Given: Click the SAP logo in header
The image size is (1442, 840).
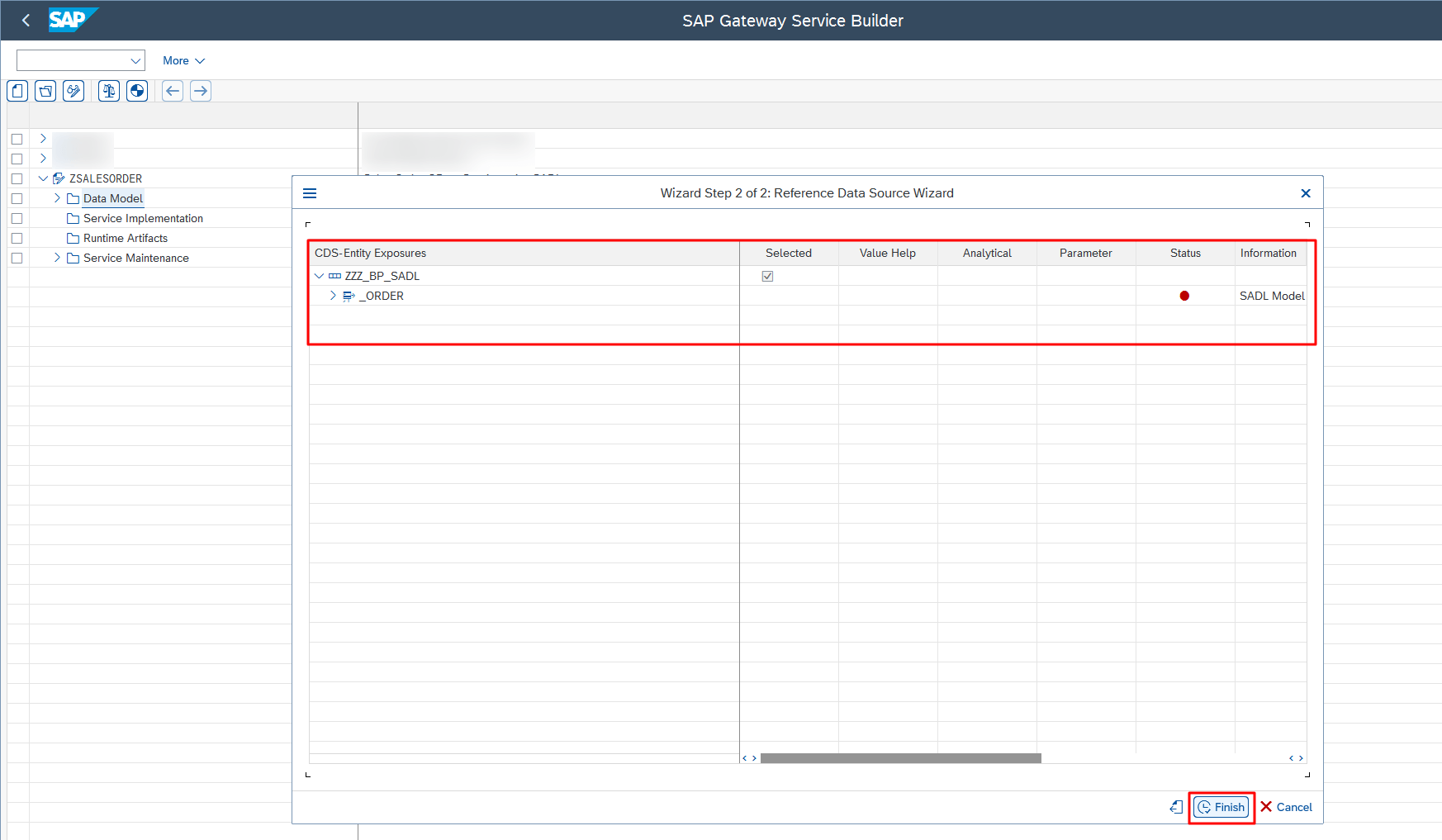Looking at the screenshot, I should 73,20.
